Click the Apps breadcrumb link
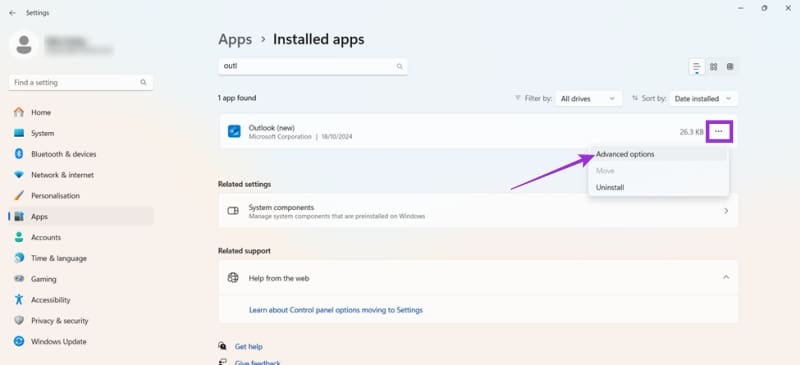 click(235, 39)
